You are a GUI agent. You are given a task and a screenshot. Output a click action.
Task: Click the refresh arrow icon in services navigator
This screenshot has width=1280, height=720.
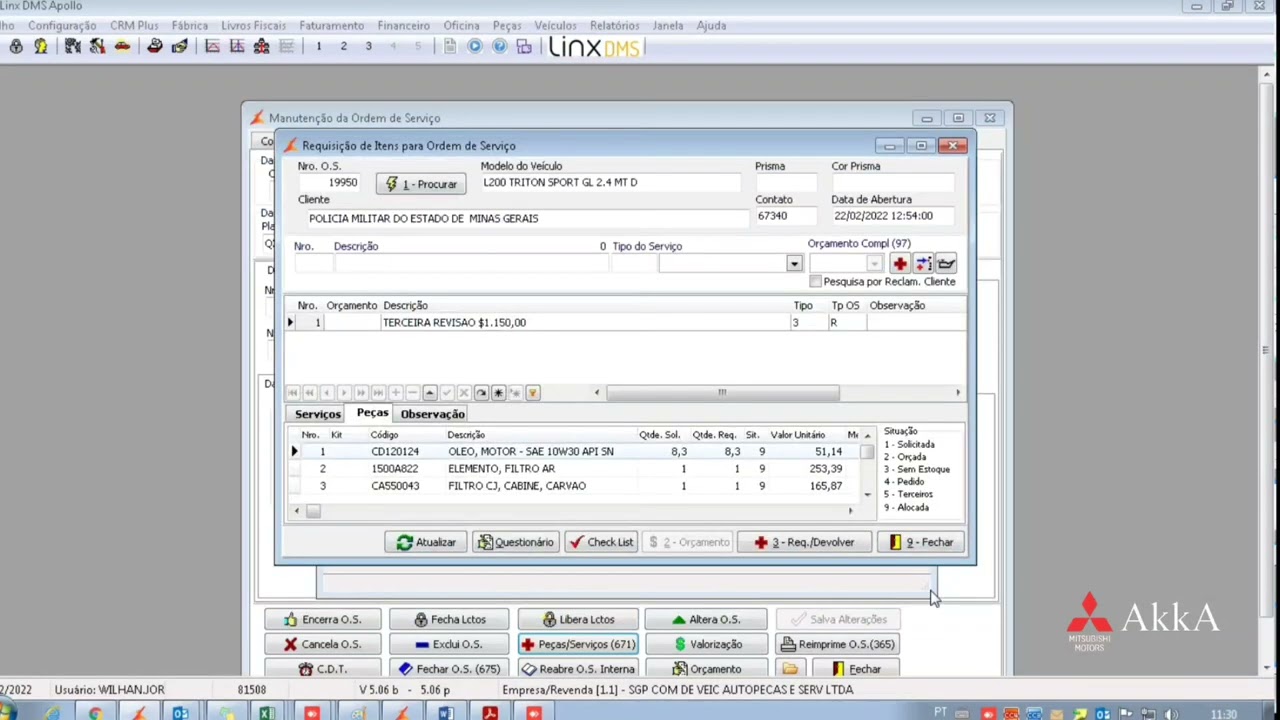(481, 393)
